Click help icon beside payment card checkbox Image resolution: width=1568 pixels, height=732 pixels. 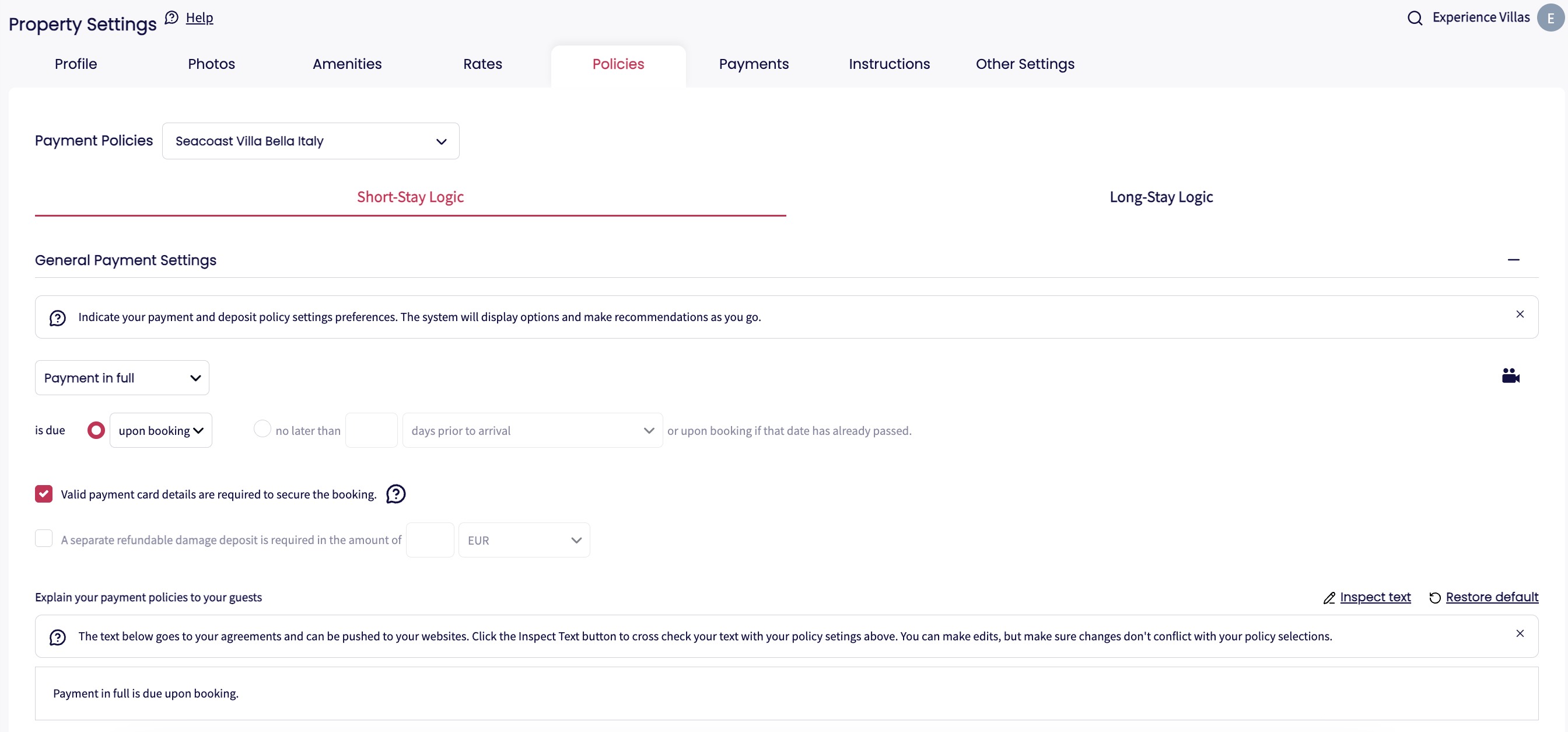(395, 494)
